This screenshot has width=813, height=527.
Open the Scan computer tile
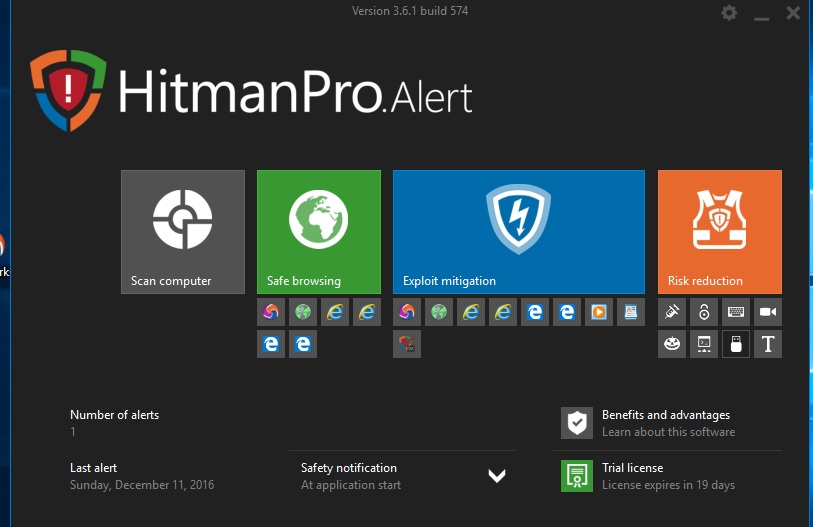point(183,232)
